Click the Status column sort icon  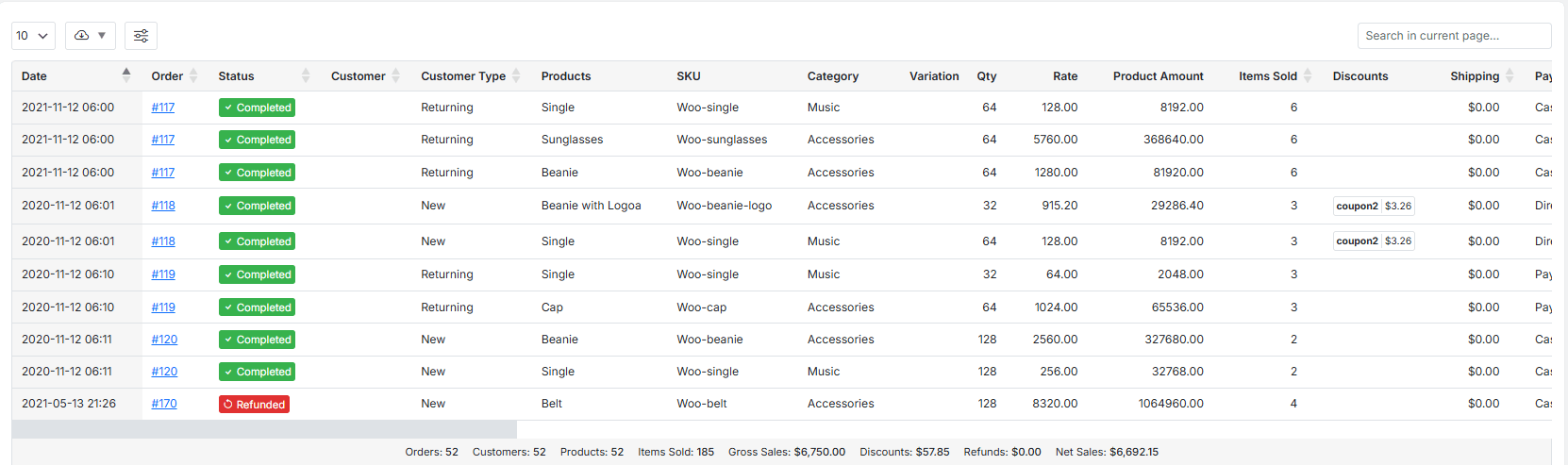305,75
